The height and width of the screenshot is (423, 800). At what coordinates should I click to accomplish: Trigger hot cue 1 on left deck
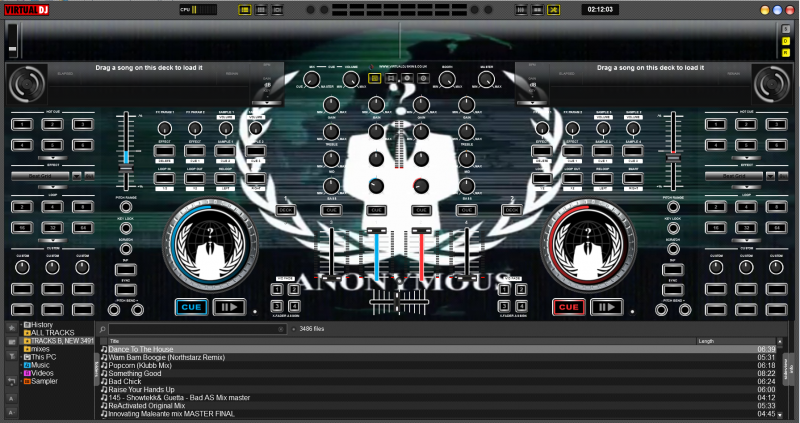(22, 124)
